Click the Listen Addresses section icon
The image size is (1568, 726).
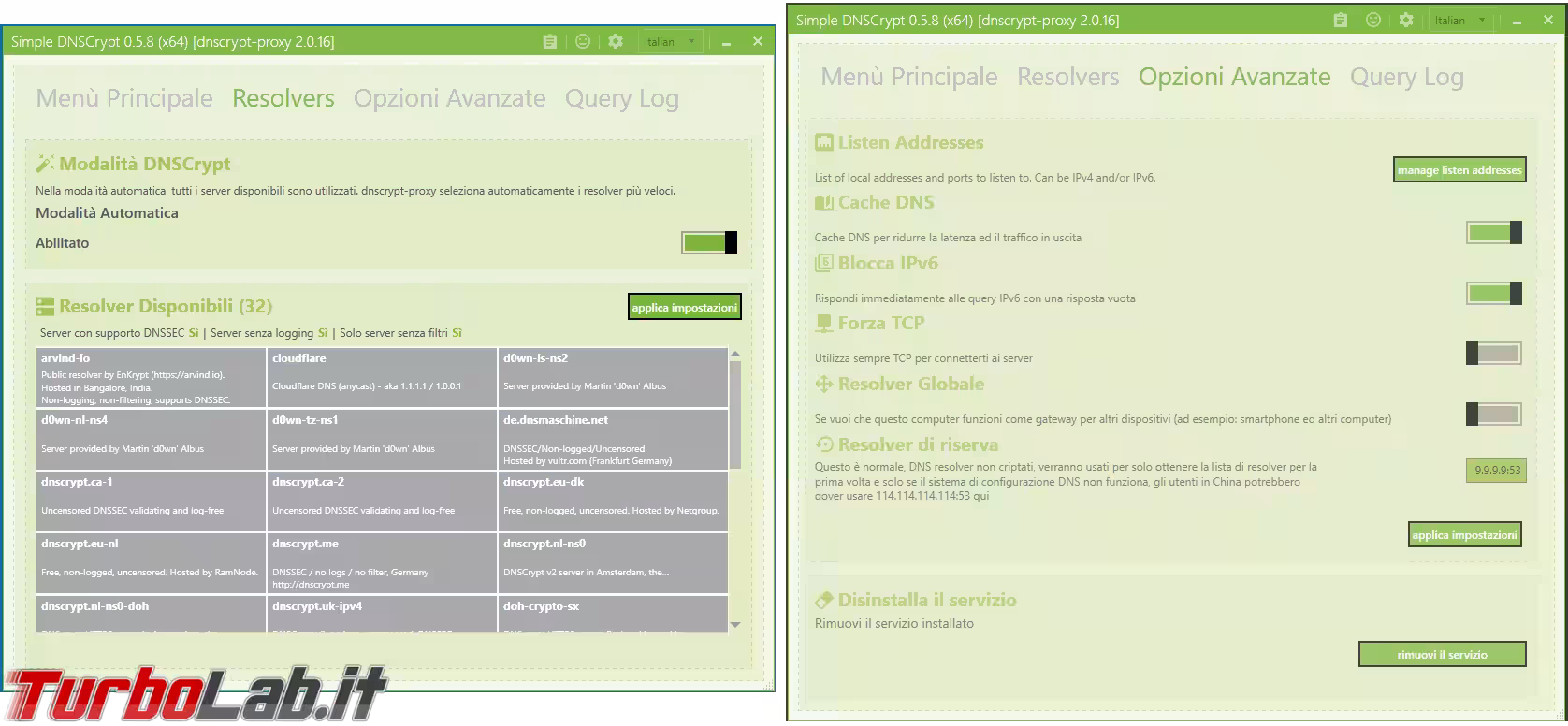(x=823, y=143)
